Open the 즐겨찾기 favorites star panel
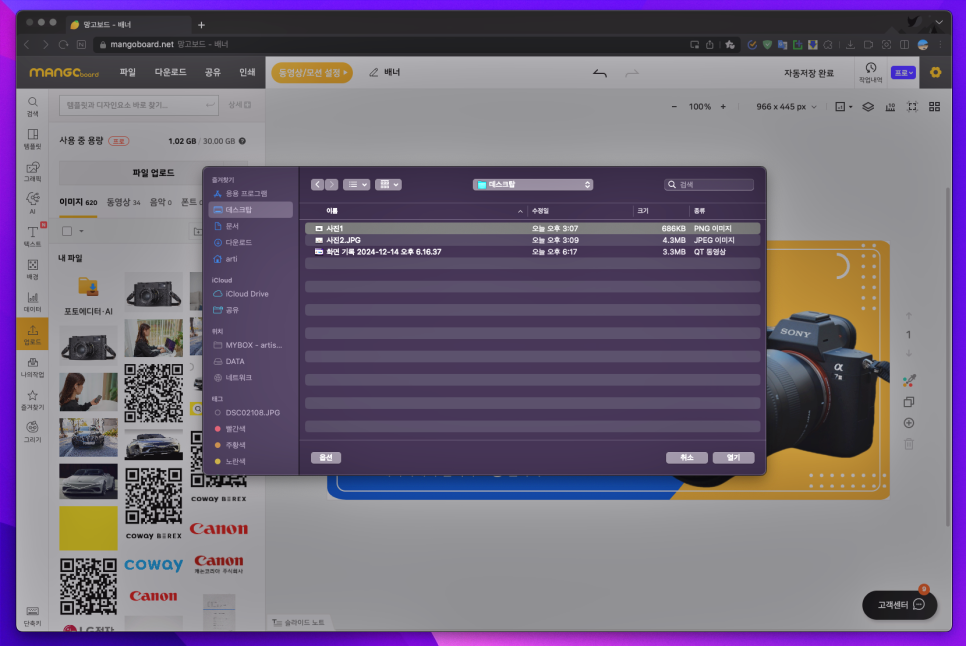This screenshot has height=646, width=966. click(33, 399)
